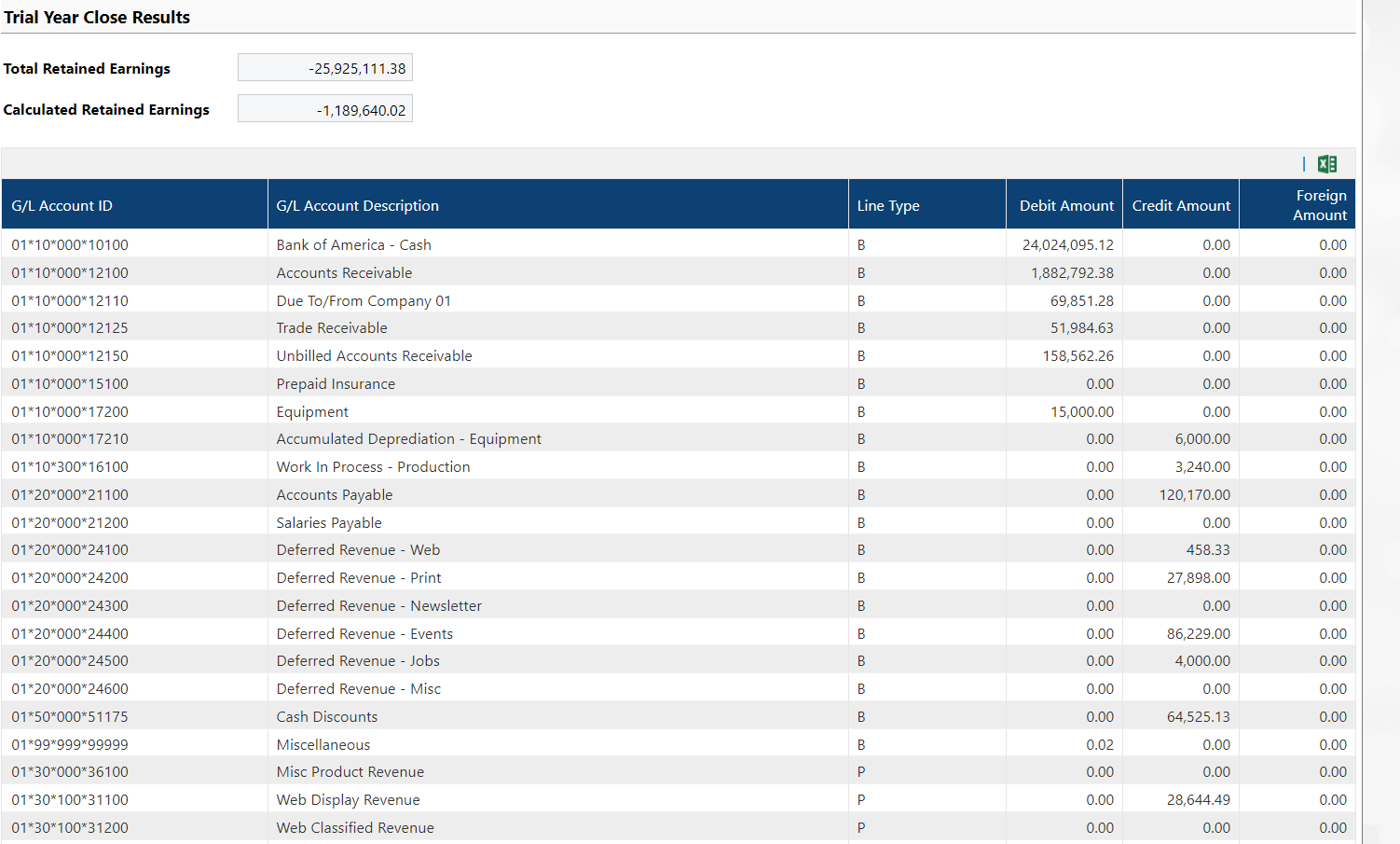
Task: Sort by G/L Account ID column header
Action: [x=62, y=205]
